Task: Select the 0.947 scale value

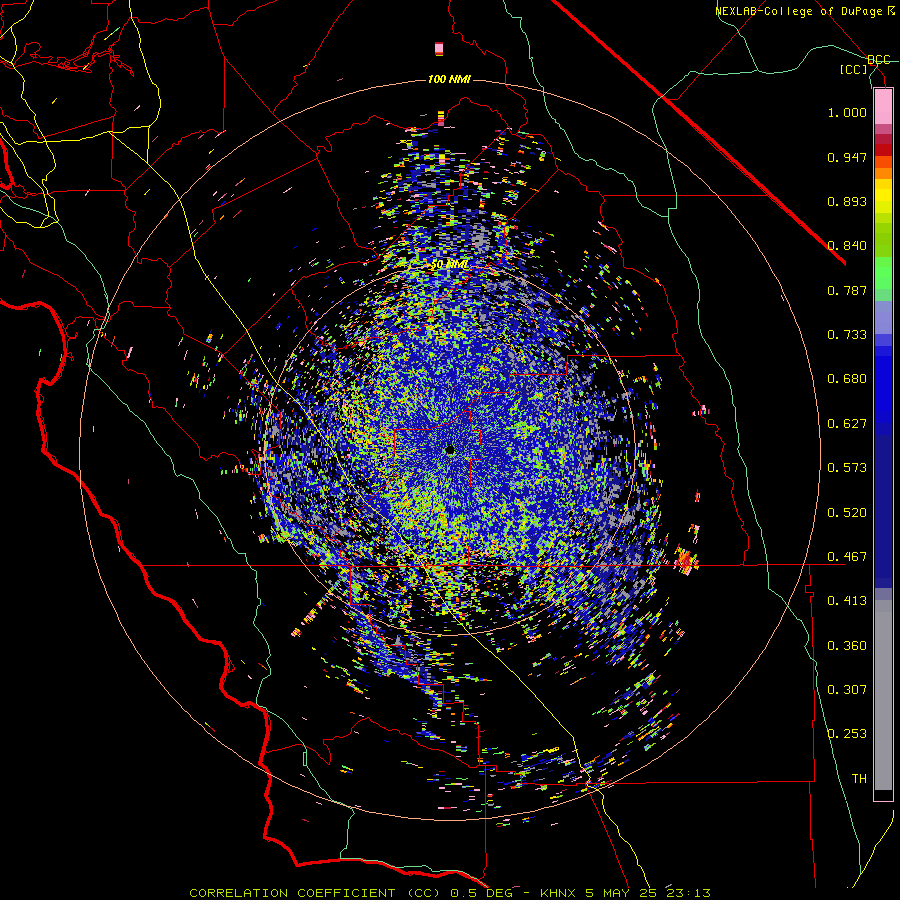Action: click(847, 157)
